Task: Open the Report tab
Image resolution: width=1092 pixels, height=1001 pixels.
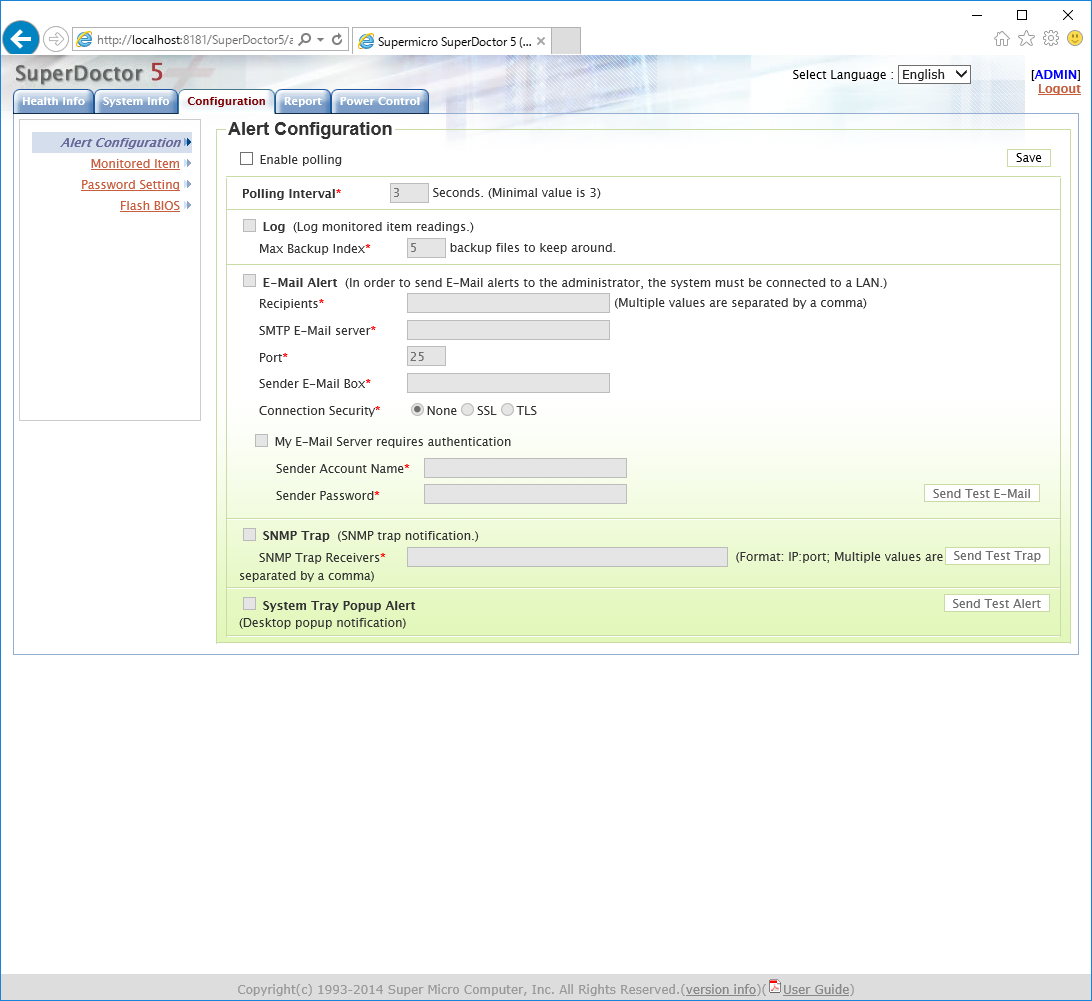Action: (x=303, y=102)
